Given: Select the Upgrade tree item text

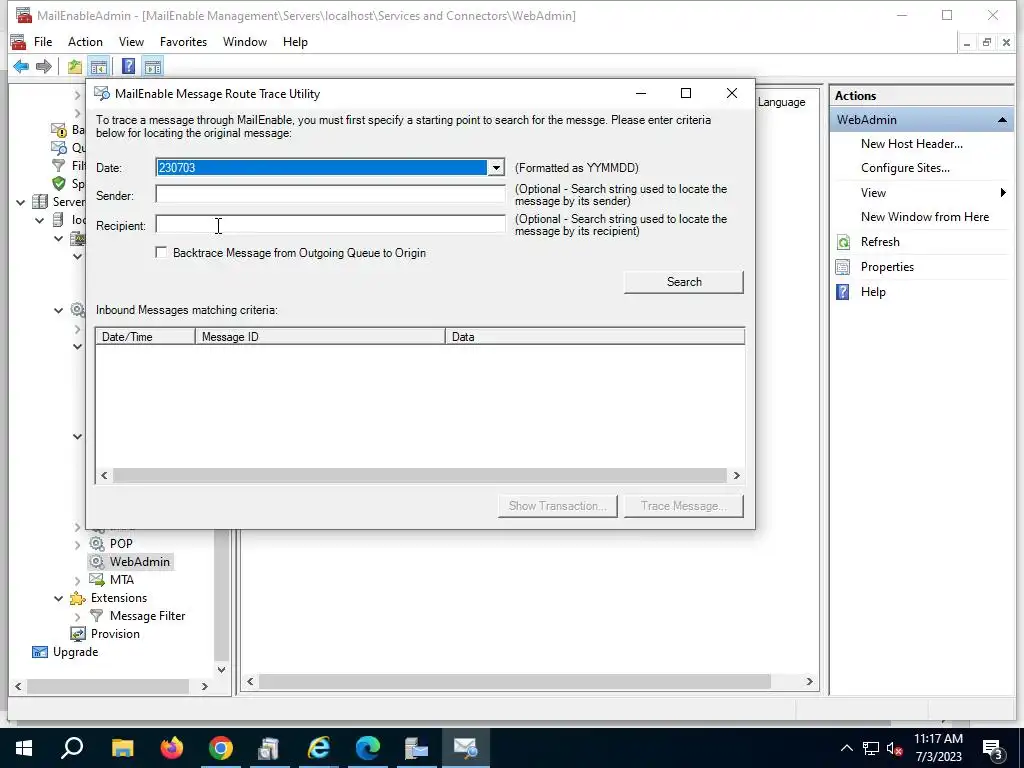Looking at the screenshot, I should [x=76, y=652].
